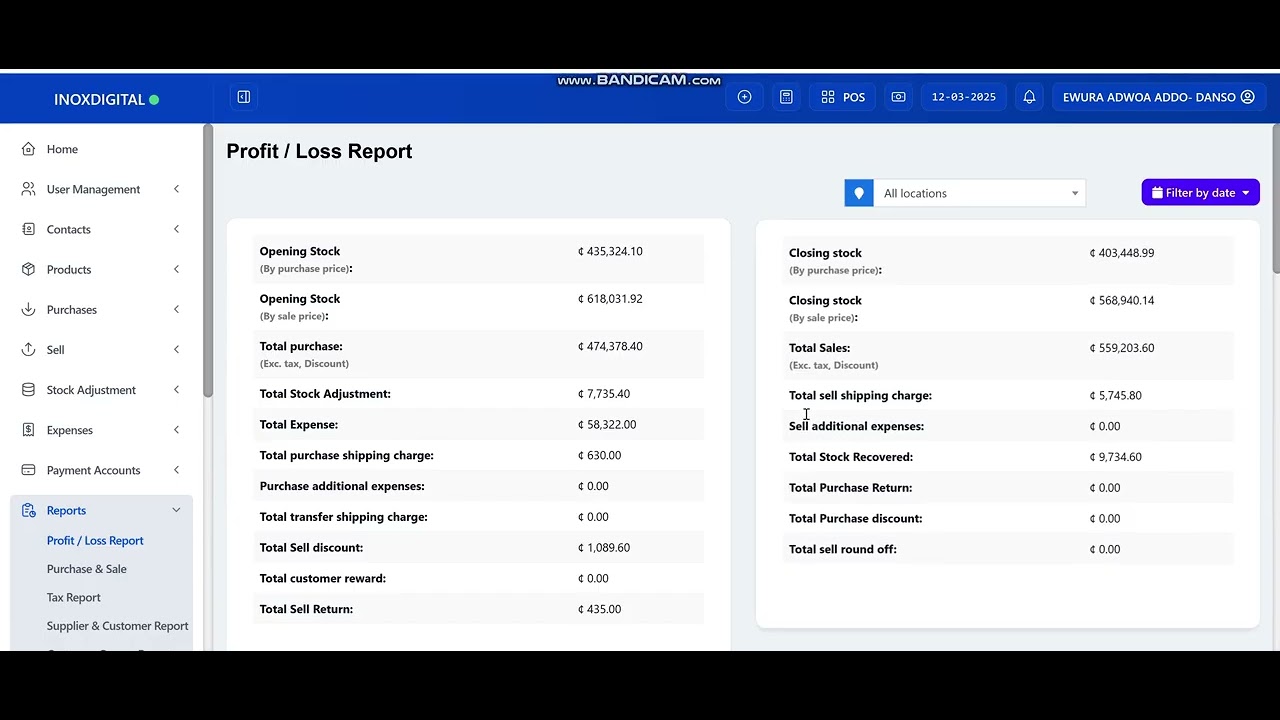Click the 12-03-2025 date button
The width and height of the screenshot is (1280, 720).
963,97
